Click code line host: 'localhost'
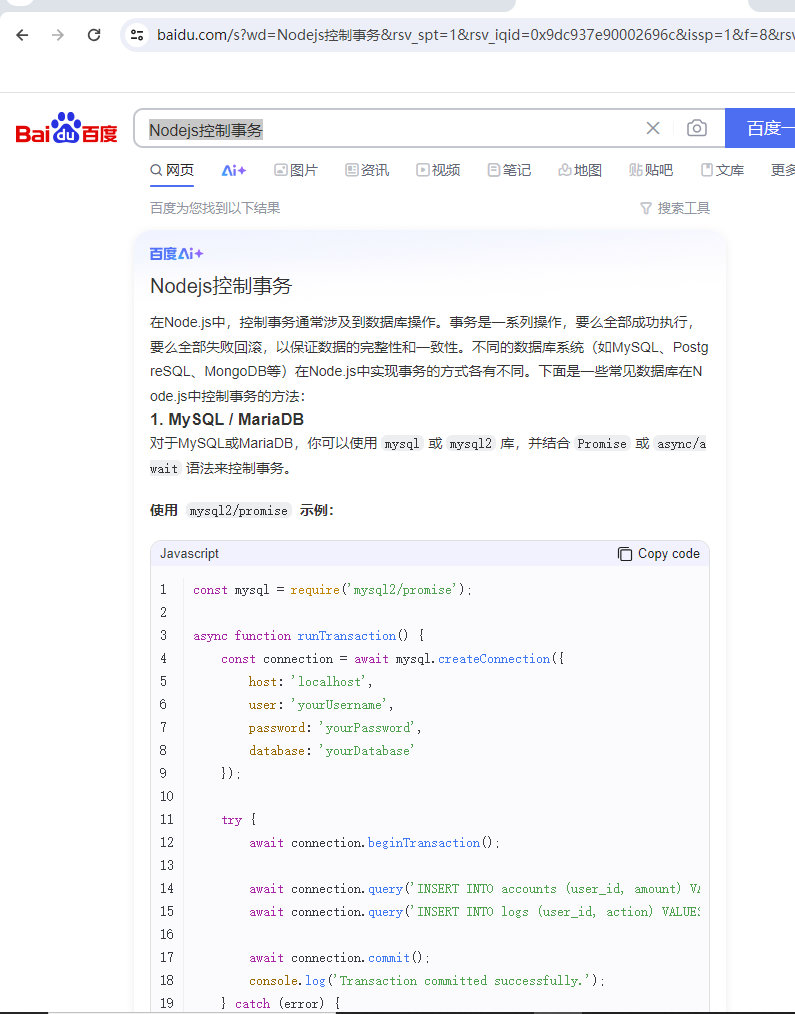The width and height of the screenshot is (795, 1014). point(310,682)
